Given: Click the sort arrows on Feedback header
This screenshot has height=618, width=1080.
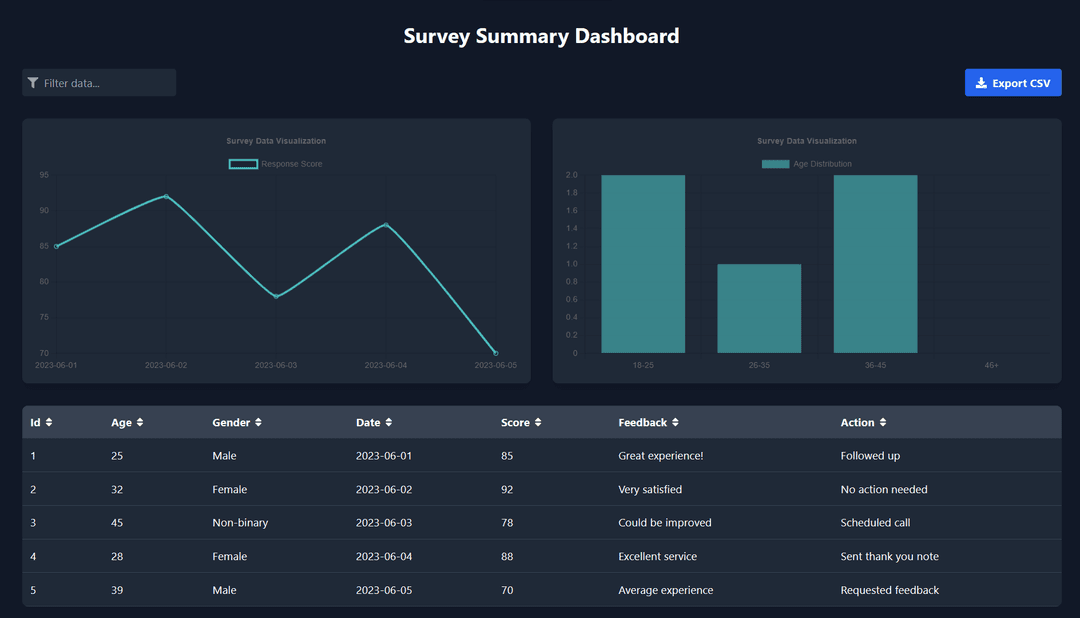Looking at the screenshot, I should 677,422.
